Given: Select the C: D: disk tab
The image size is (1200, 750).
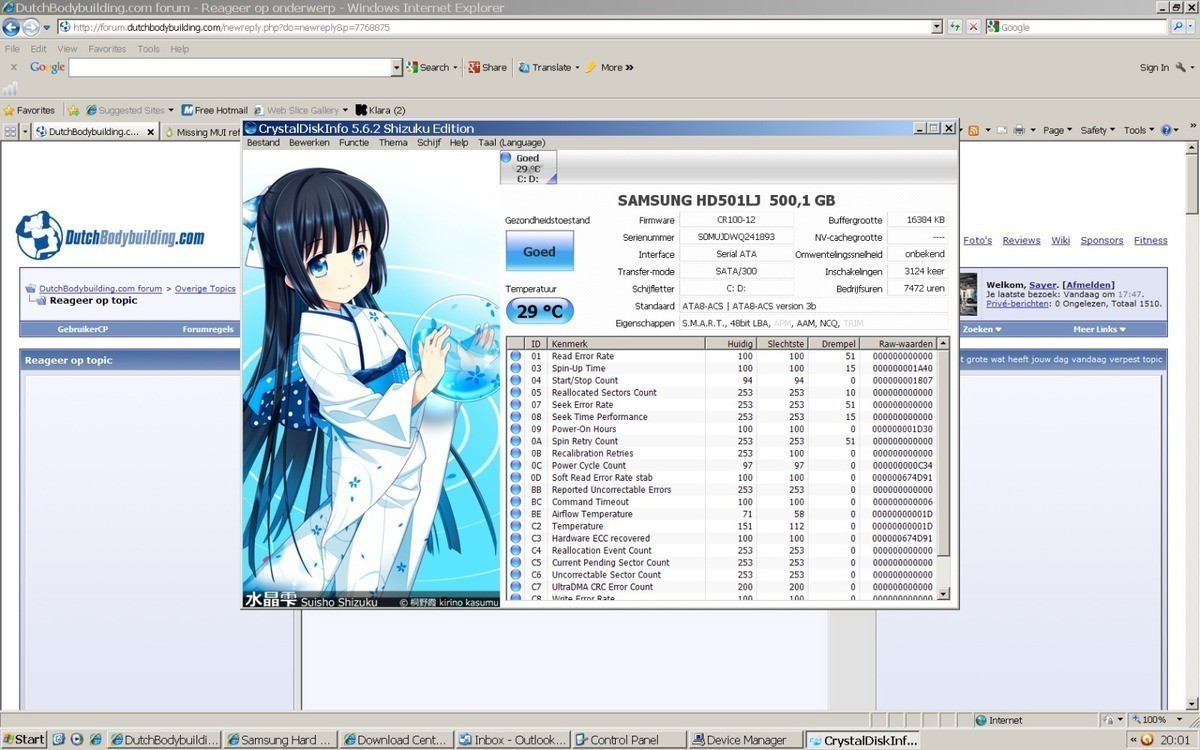Looking at the screenshot, I should point(527,168).
